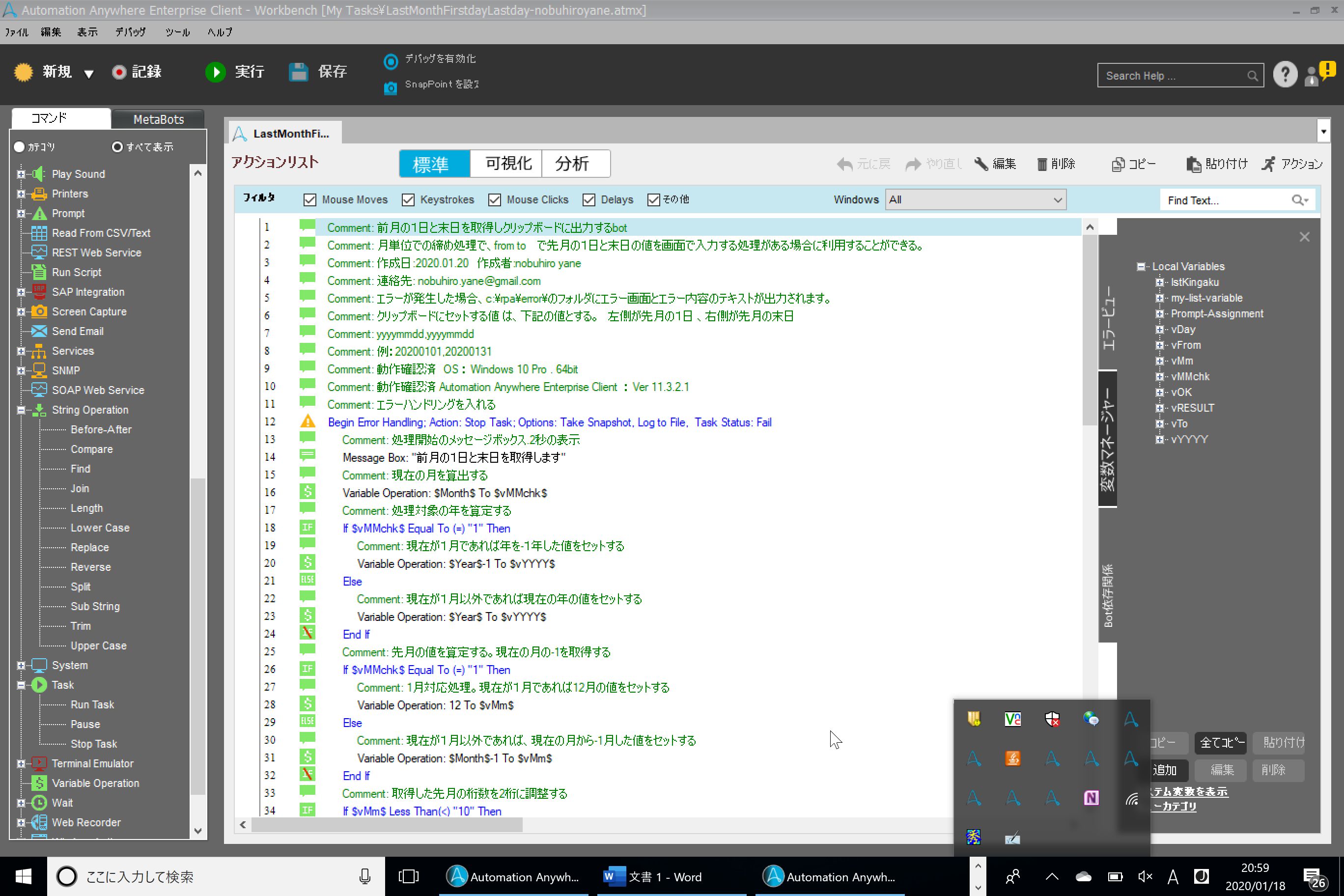Open OneNote icon in system tray popup
The image size is (1344, 896).
1091,798
